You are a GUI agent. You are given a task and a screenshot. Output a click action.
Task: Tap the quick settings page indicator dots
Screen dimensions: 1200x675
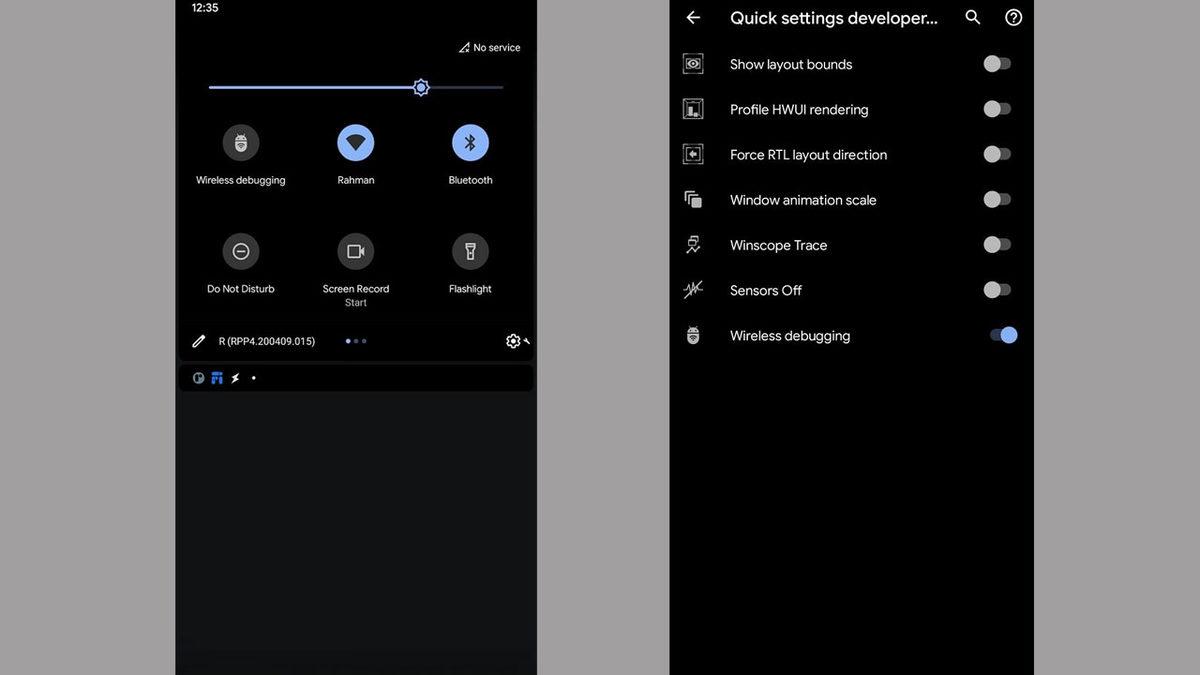click(356, 341)
